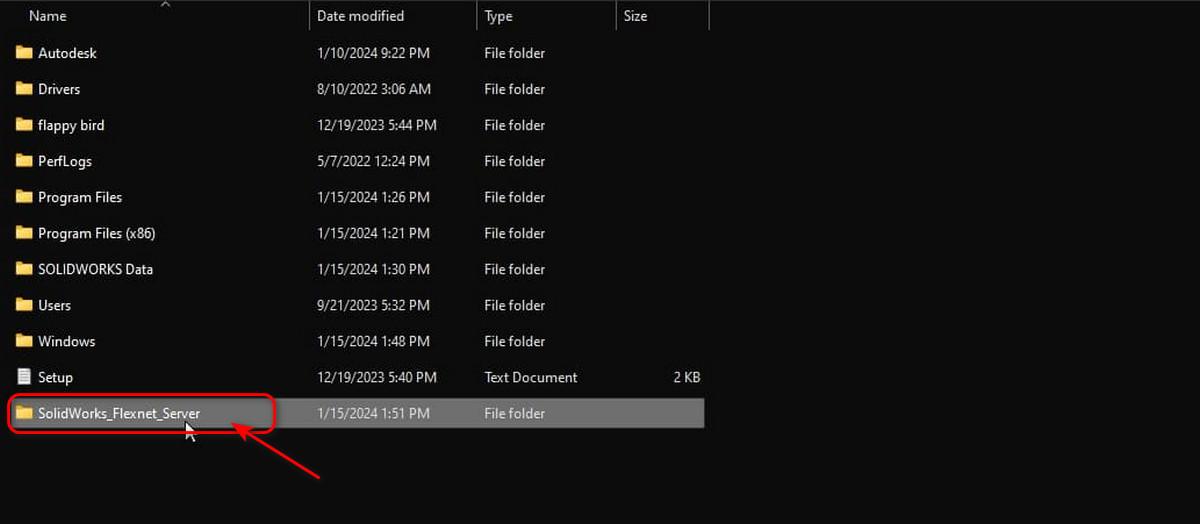Select the Drivers folder name
1200x524 pixels.
click(59, 89)
